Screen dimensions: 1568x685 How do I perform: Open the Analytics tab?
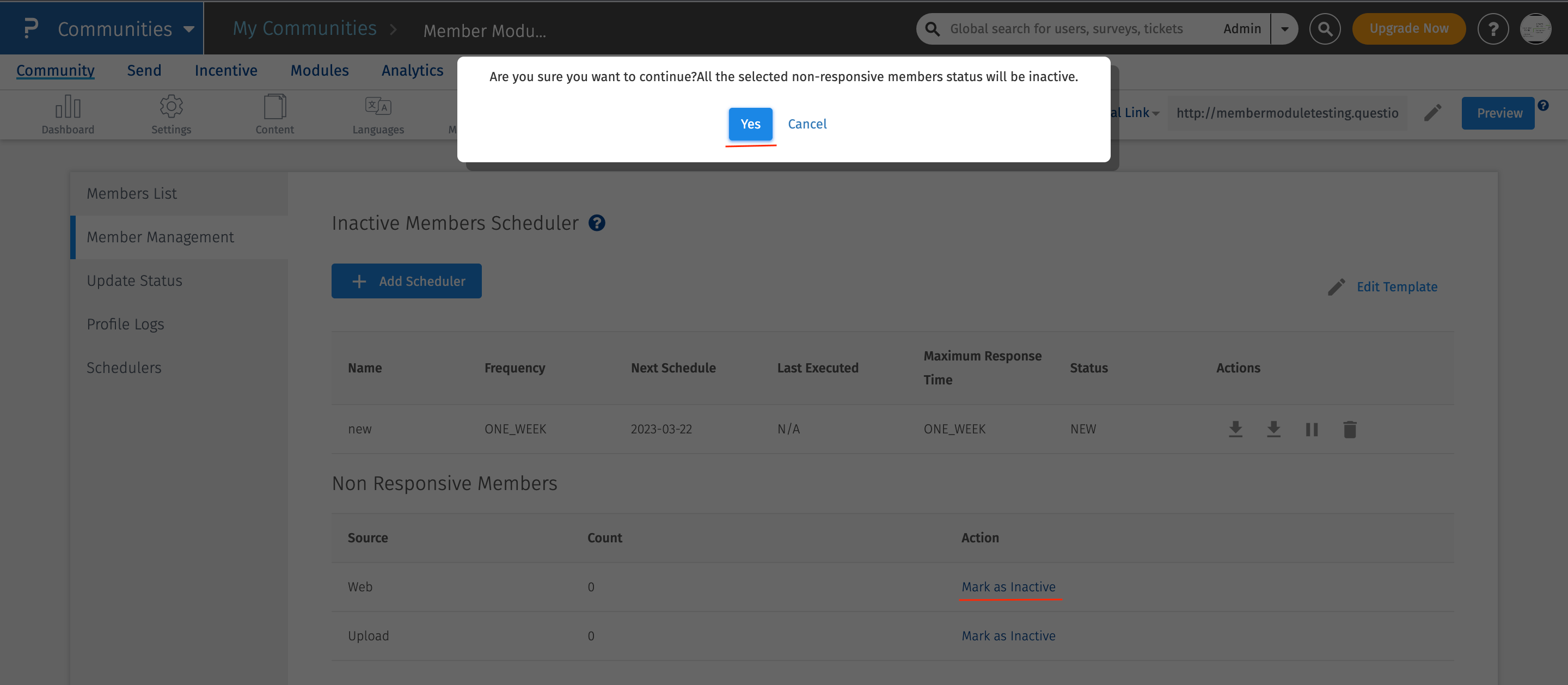tap(412, 71)
